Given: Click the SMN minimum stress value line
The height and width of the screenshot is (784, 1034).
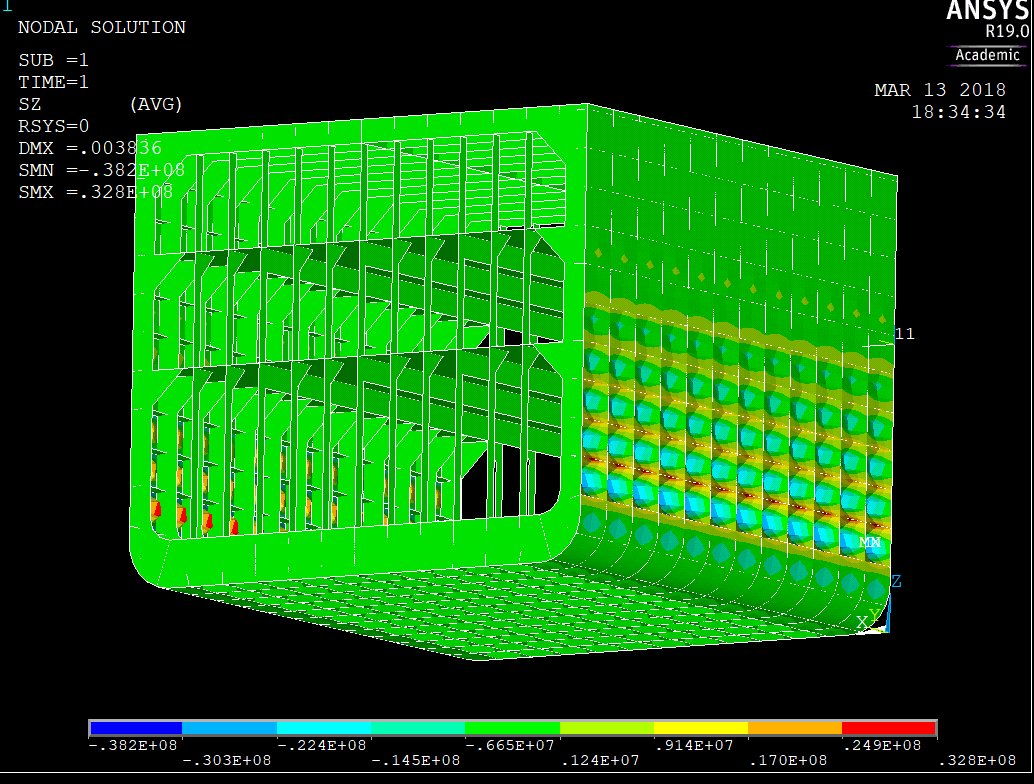Looking at the screenshot, I should click(101, 170).
